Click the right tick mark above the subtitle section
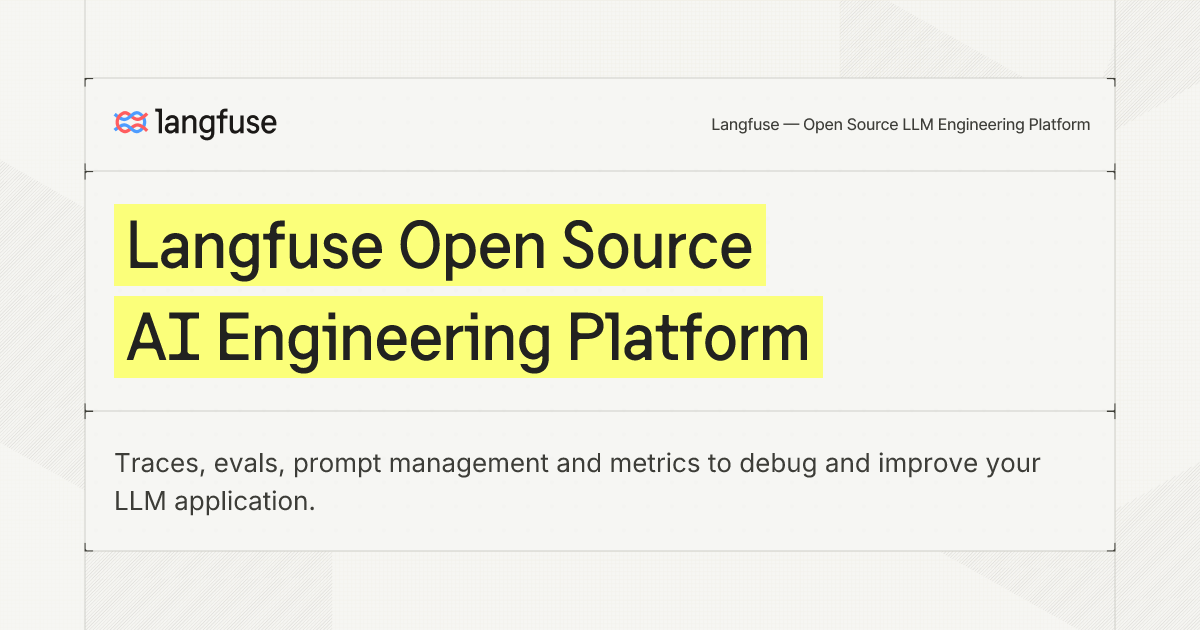 [x=1111, y=411]
